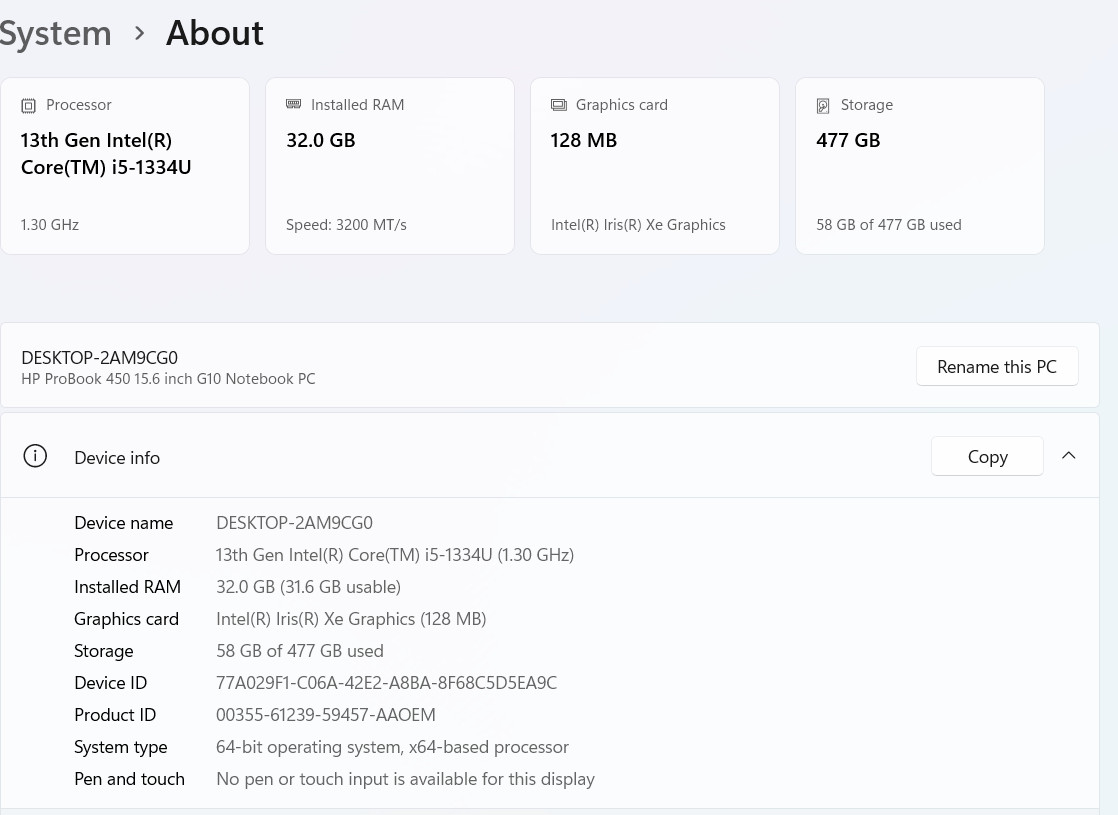Click the Pen and touch label
1118x815 pixels.
(x=130, y=779)
